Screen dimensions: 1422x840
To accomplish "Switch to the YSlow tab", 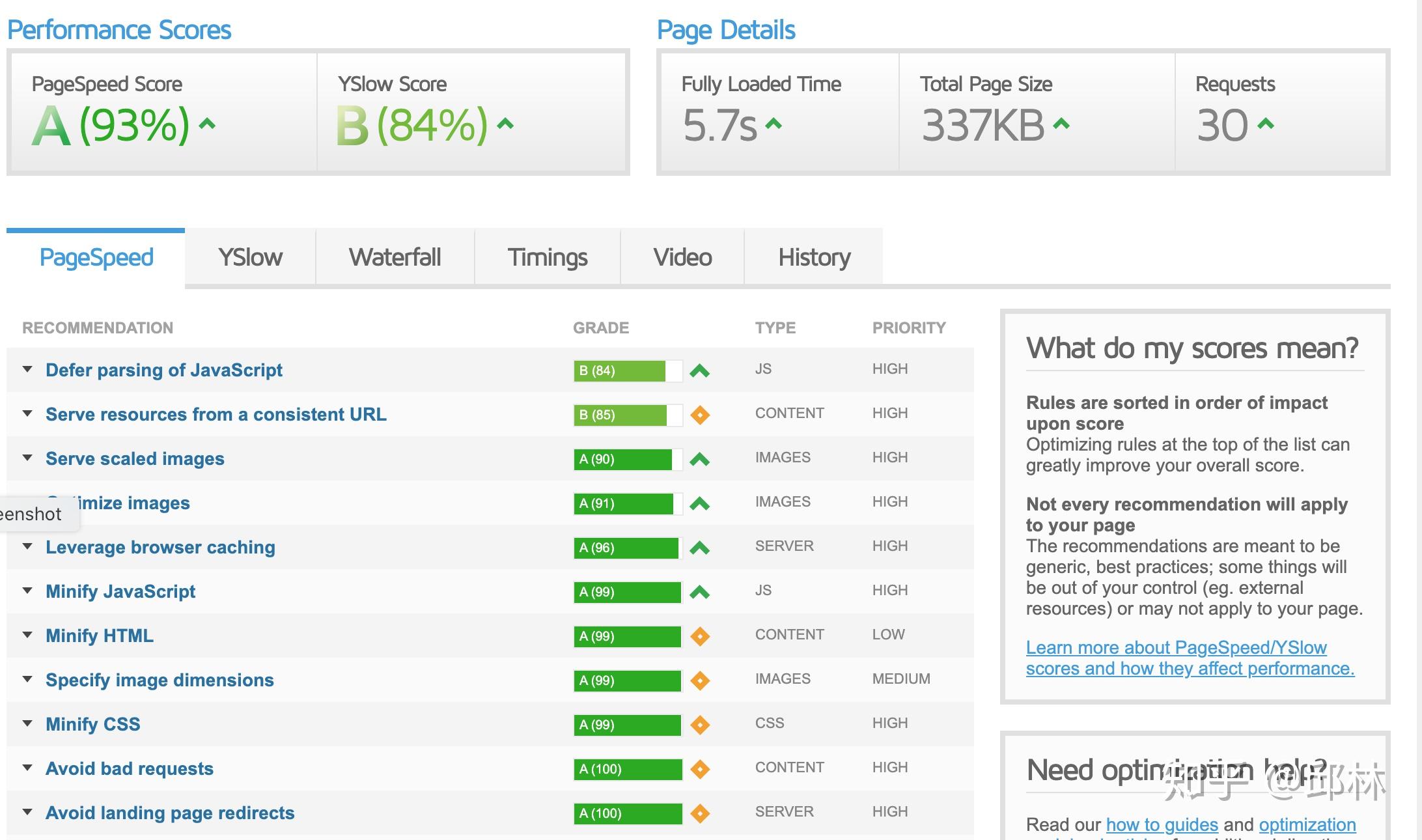I will [x=250, y=257].
